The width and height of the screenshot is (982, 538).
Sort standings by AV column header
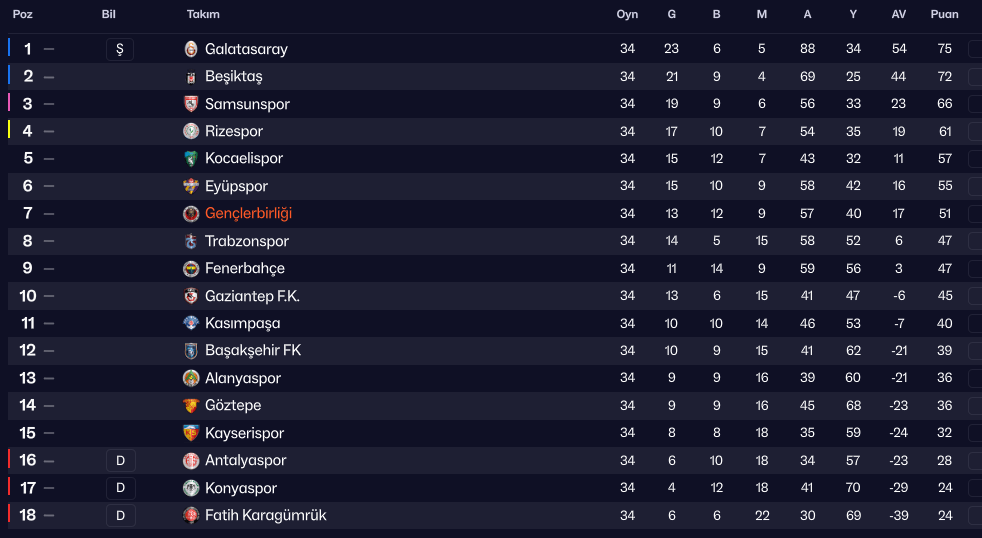coord(898,15)
